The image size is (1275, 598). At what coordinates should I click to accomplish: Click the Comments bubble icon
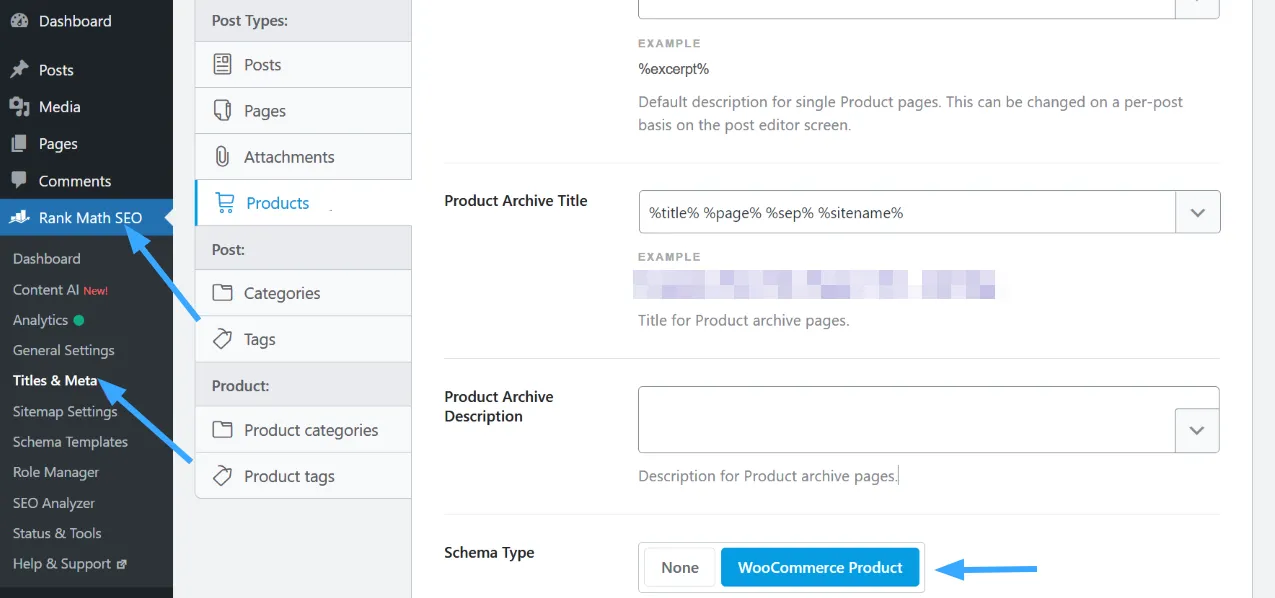(x=19, y=181)
